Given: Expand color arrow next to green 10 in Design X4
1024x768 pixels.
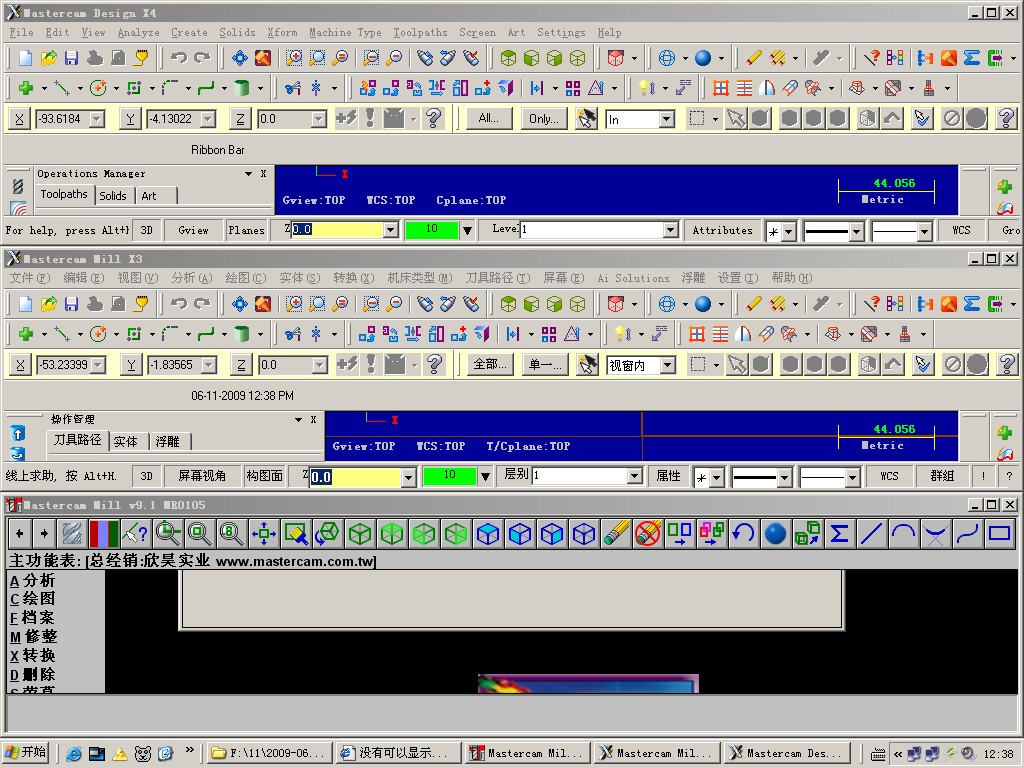Looking at the screenshot, I should pyautogui.click(x=467, y=230).
